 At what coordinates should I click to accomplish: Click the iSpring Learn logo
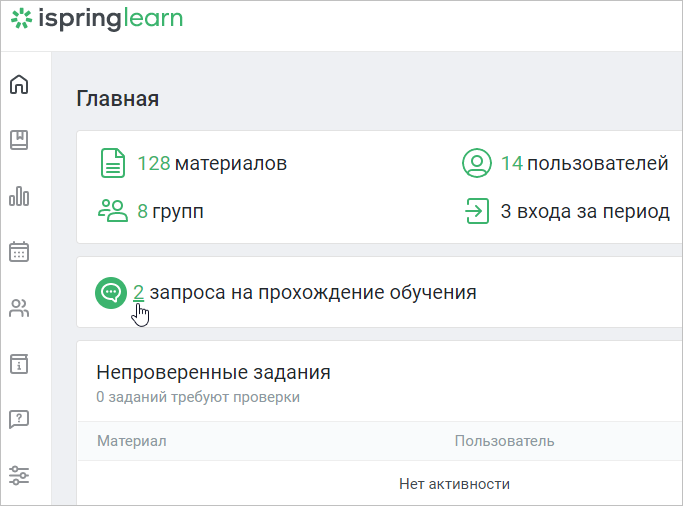point(96,19)
